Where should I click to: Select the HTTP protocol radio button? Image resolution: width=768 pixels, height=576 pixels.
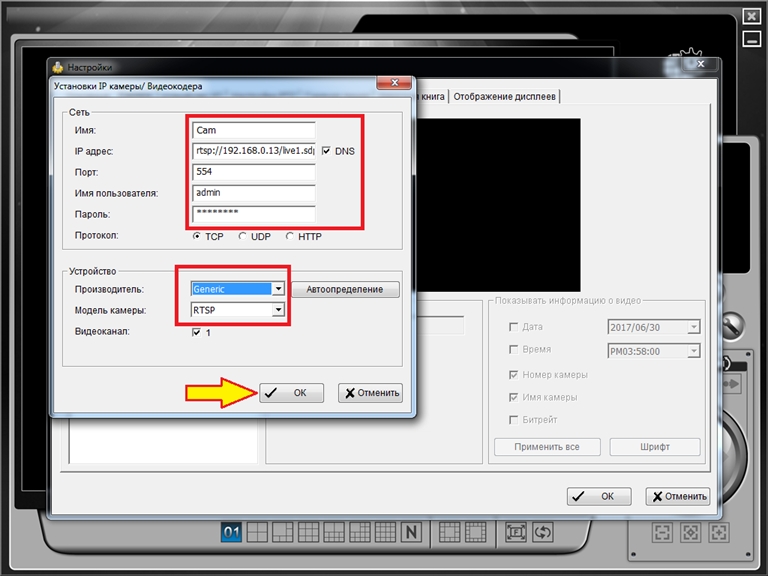(290, 236)
